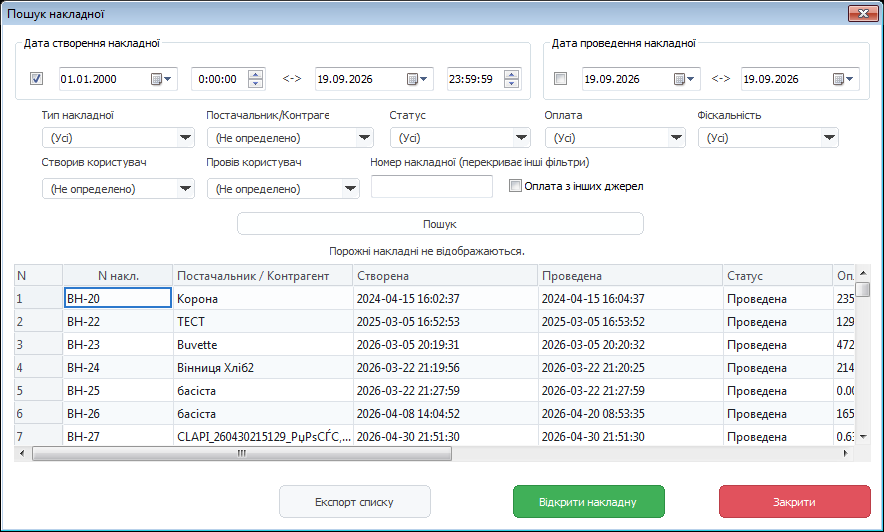Select invoice cell 'ВН-20'
The image size is (884, 532).
tap(118, 298)
